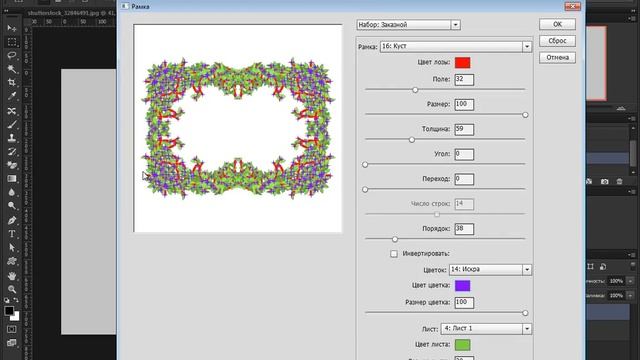The width and height of the screenshot is (640, 360).
Task: Open the Набор: Заказной dropdown
Action: pyautogui.click(x=409, y=25)
